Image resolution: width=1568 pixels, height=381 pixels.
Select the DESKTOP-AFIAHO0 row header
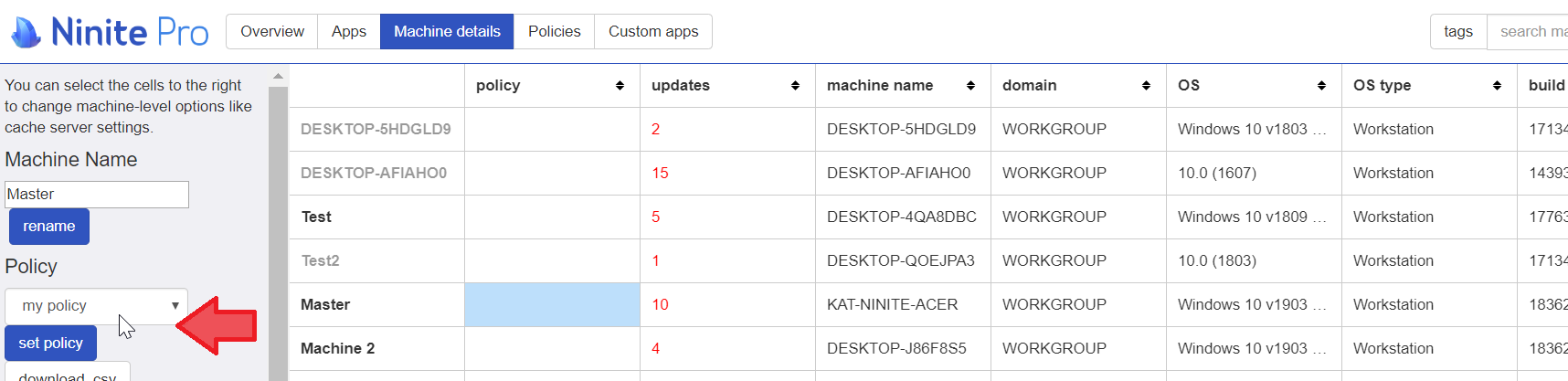click(376, 173)
